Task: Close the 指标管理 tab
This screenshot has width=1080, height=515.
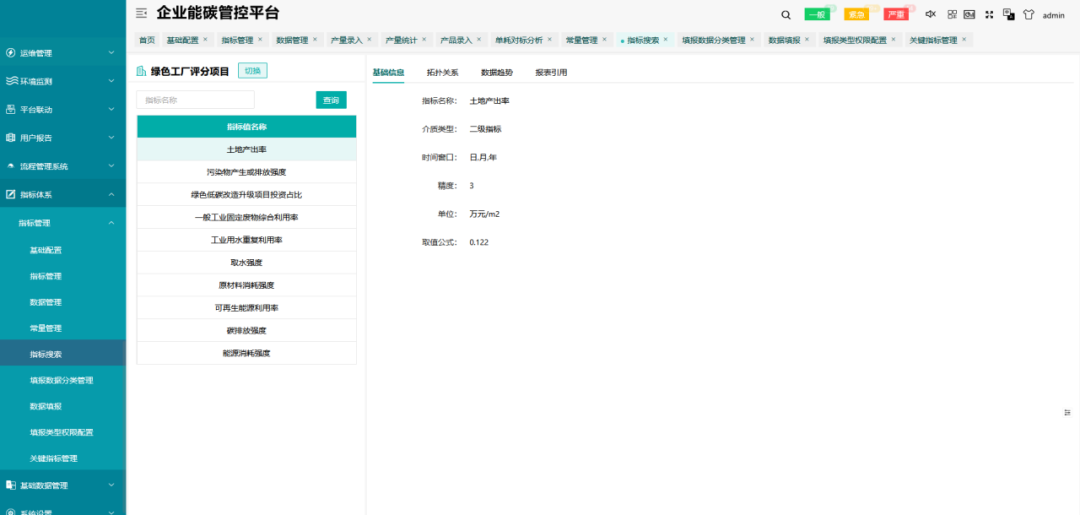Action: 260,39
